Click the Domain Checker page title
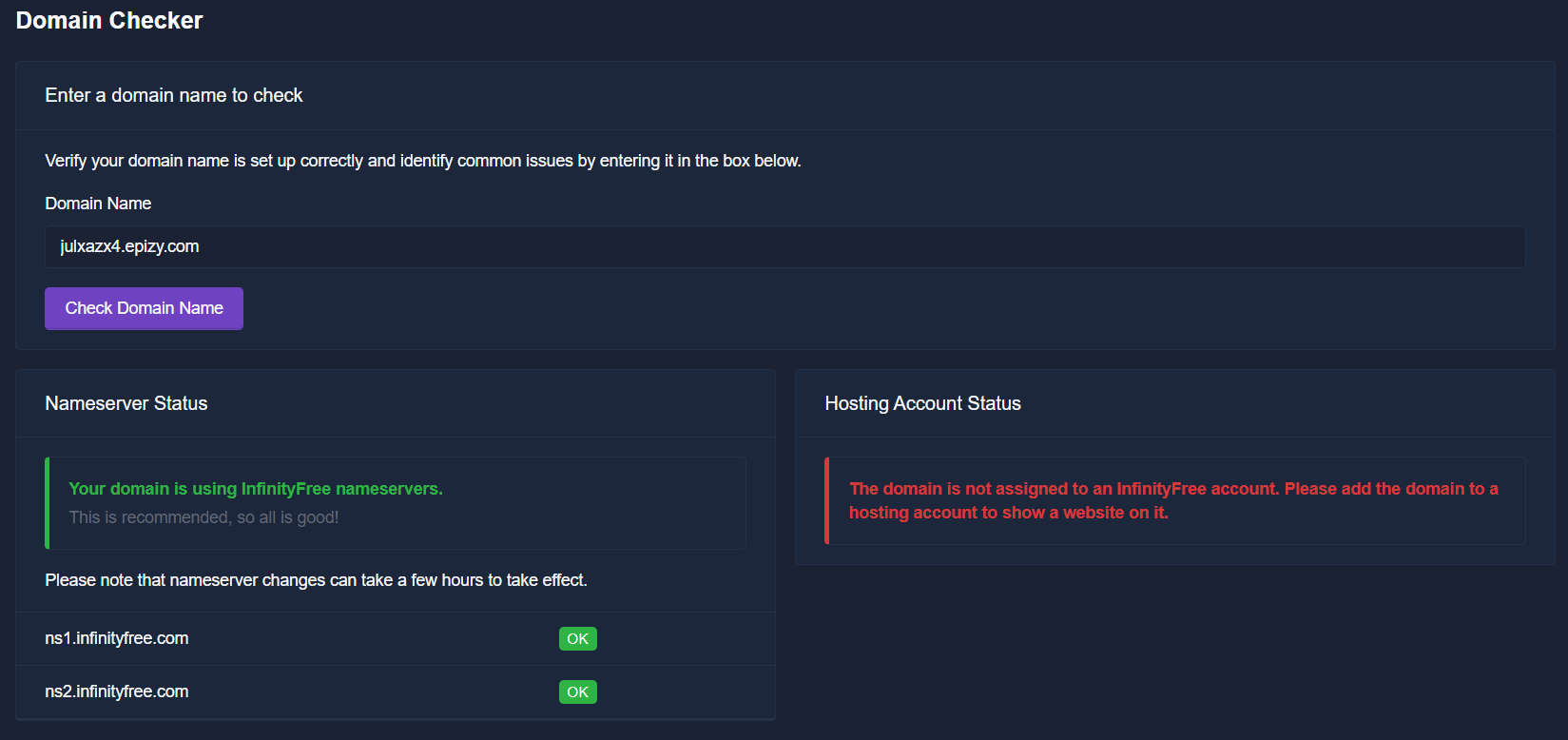 point(109,21)
